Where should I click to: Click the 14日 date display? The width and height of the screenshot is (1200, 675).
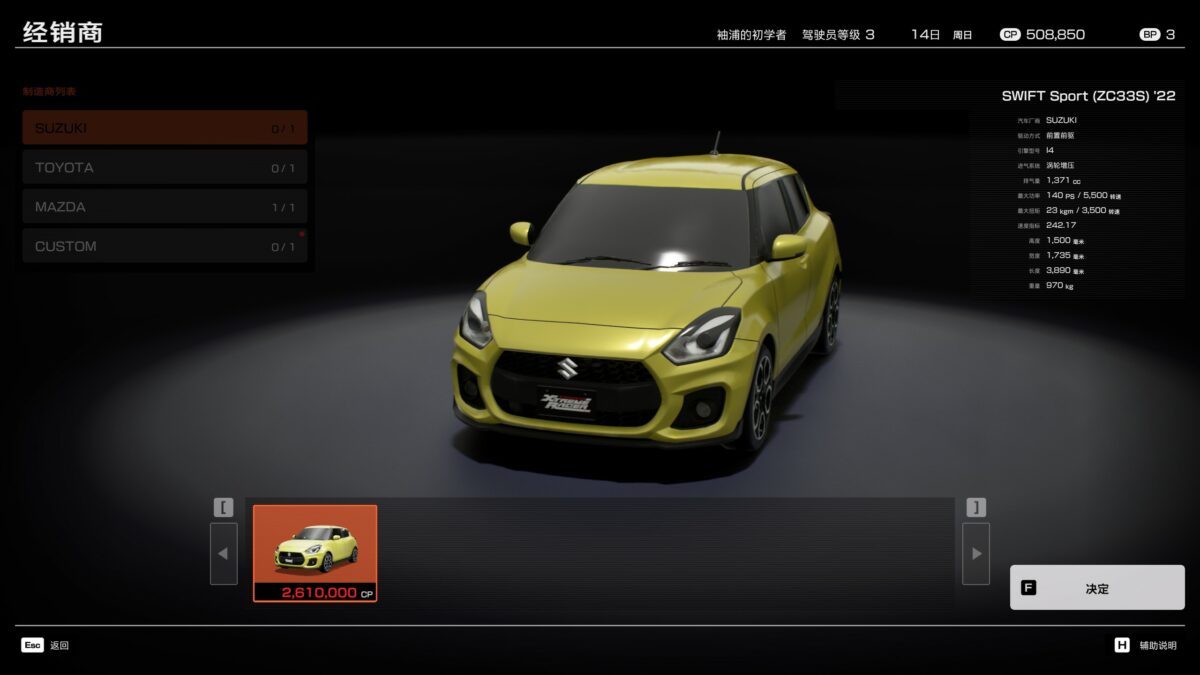click(x=926, y=35)
